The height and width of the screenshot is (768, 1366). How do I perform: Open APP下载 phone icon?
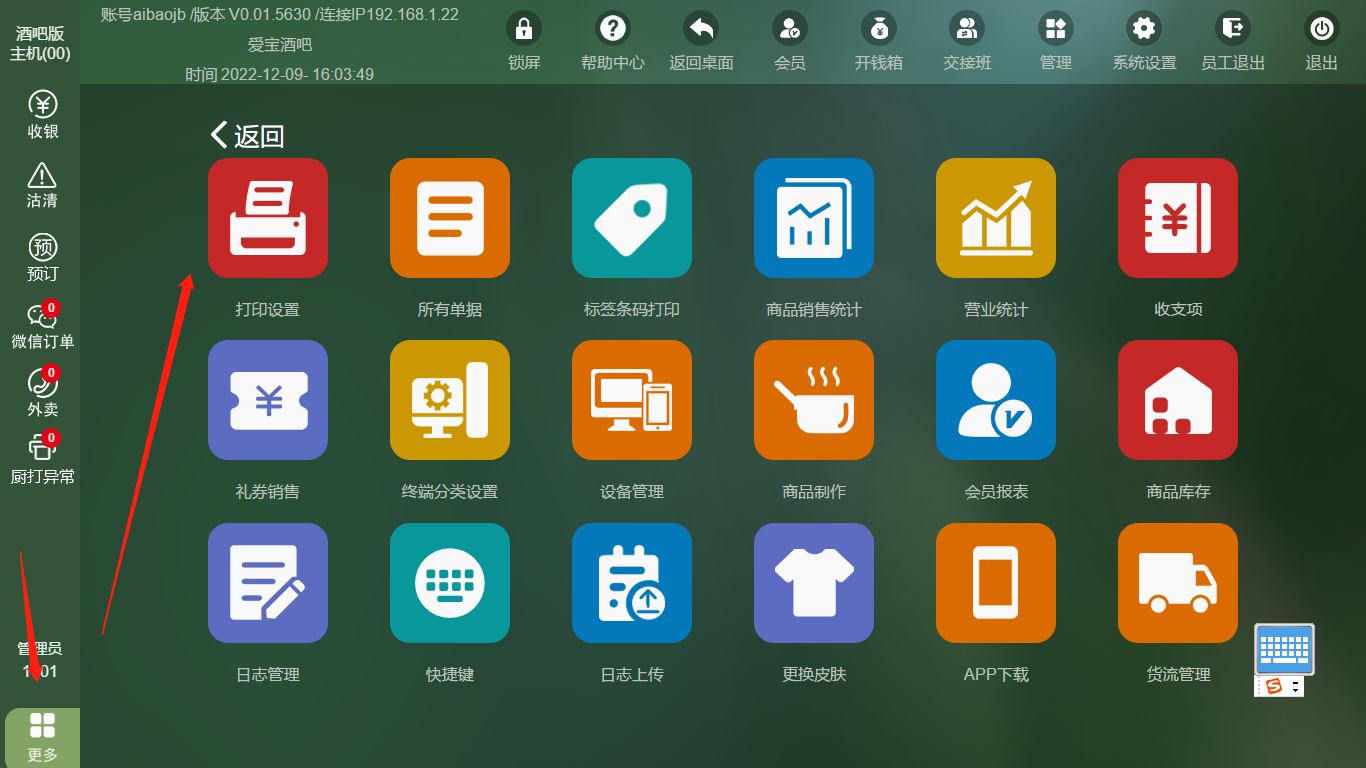pos(996,583)
